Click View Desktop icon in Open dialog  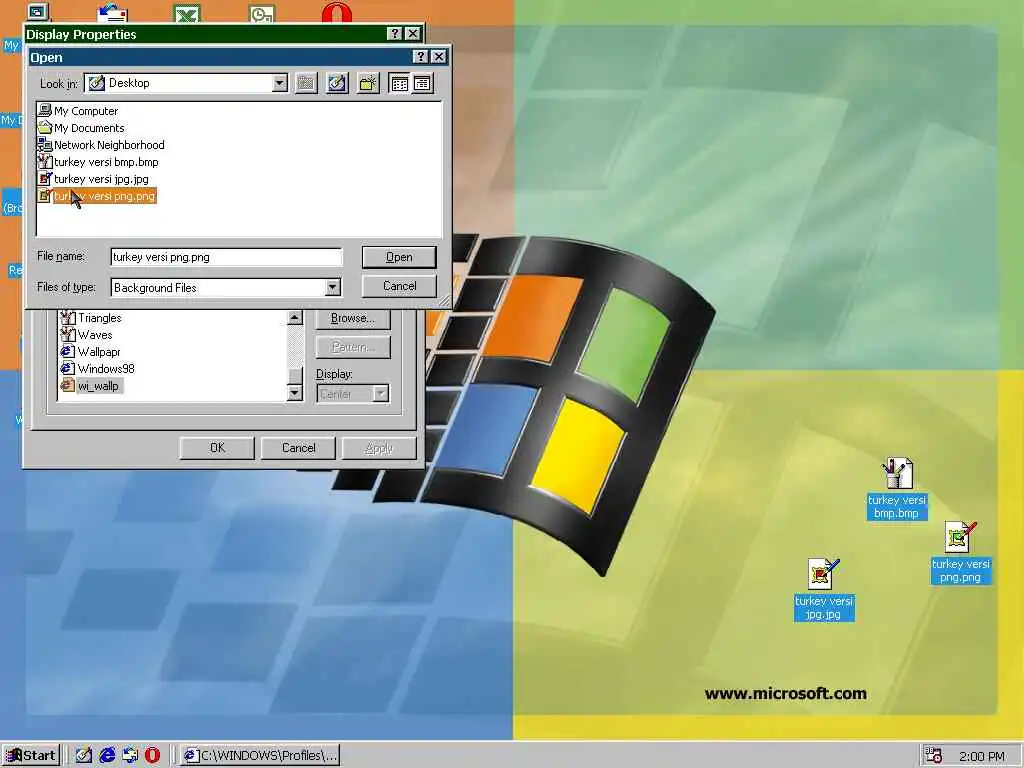point(337,84)
